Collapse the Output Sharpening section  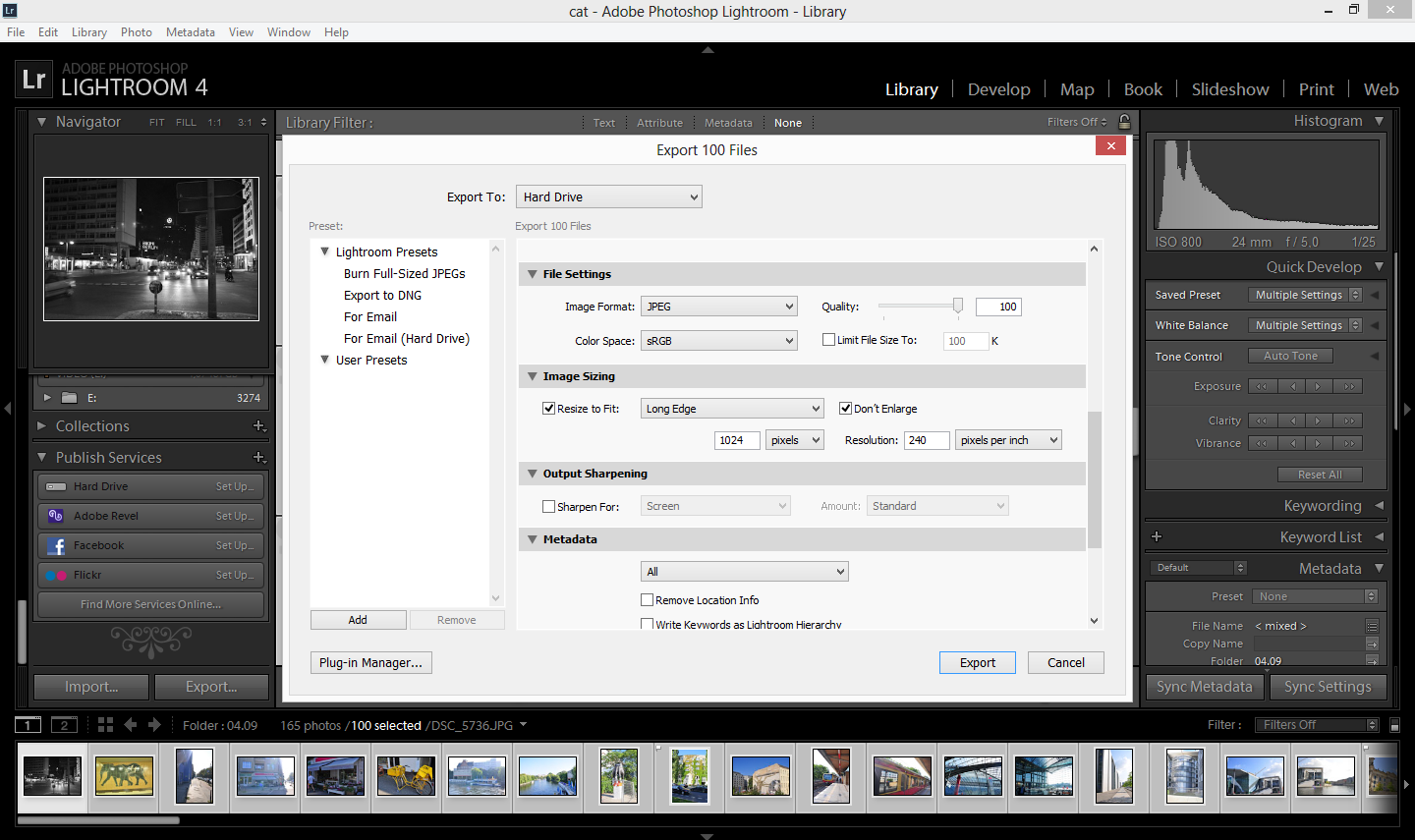pos(533,474)
